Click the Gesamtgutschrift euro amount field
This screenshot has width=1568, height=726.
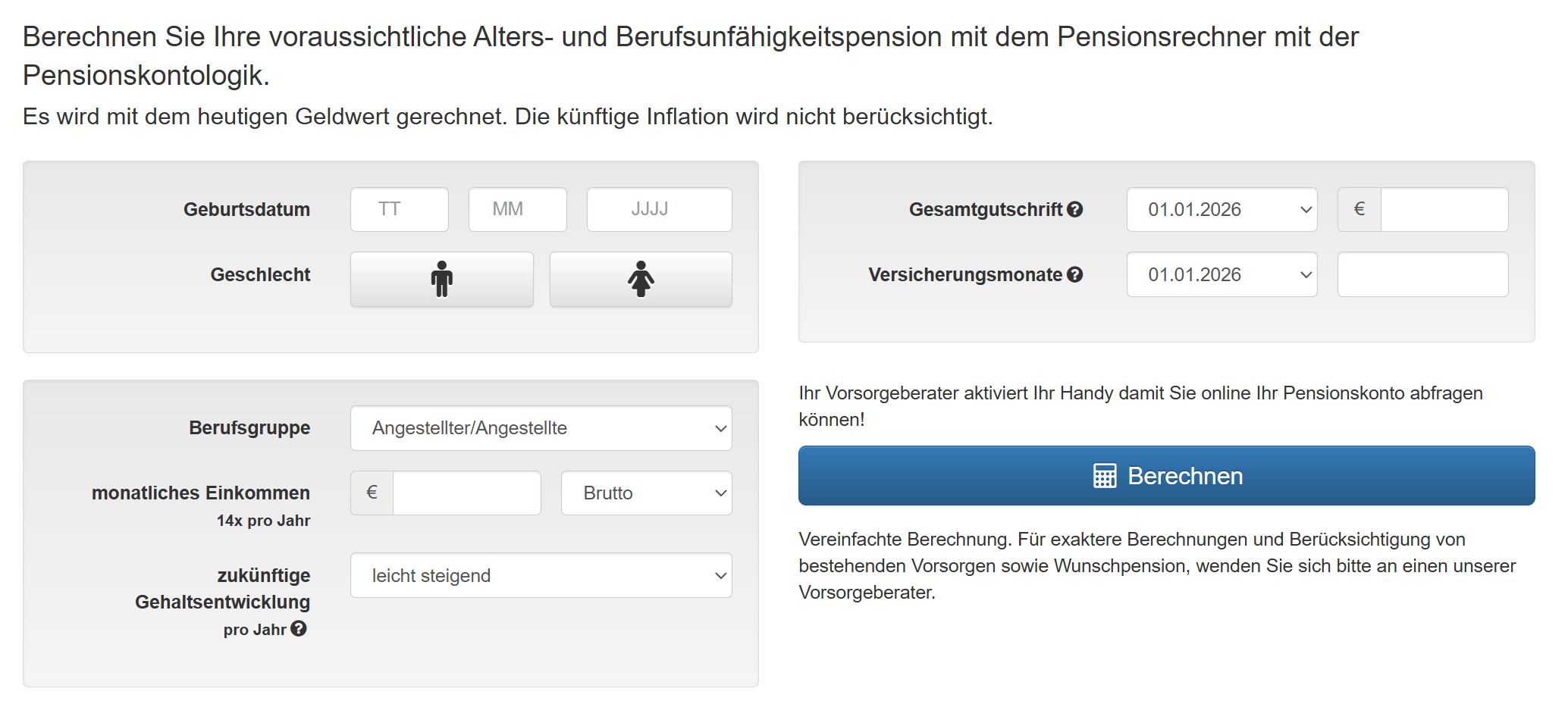[1444, 209]
